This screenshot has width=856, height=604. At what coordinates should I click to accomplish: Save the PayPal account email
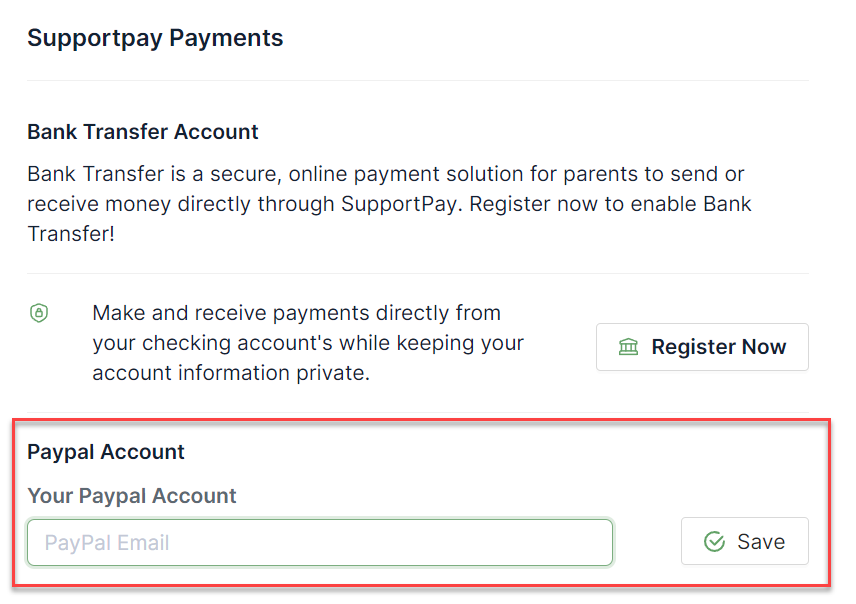[745, 541]
